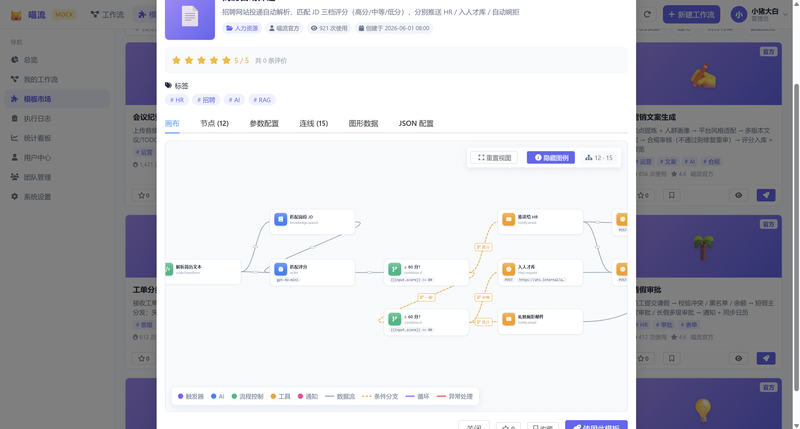Viewport: 800px width, 429px height.
Task: Bookmark the 营销文案生成 card
Action: pos(671,195)
